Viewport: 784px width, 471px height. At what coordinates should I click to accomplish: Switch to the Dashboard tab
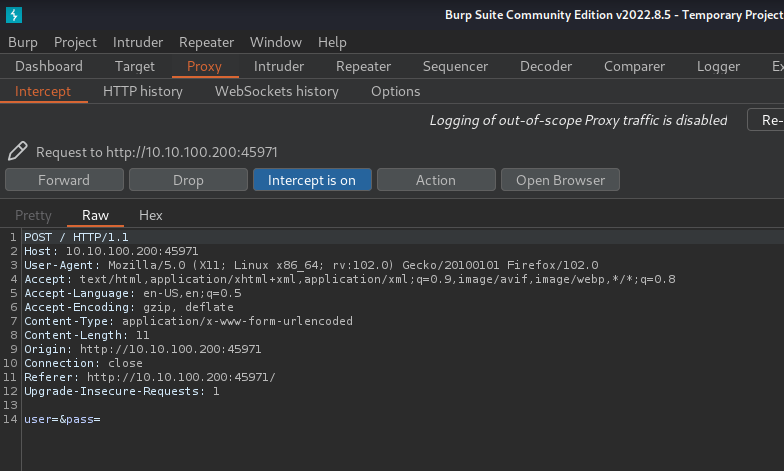49,66
